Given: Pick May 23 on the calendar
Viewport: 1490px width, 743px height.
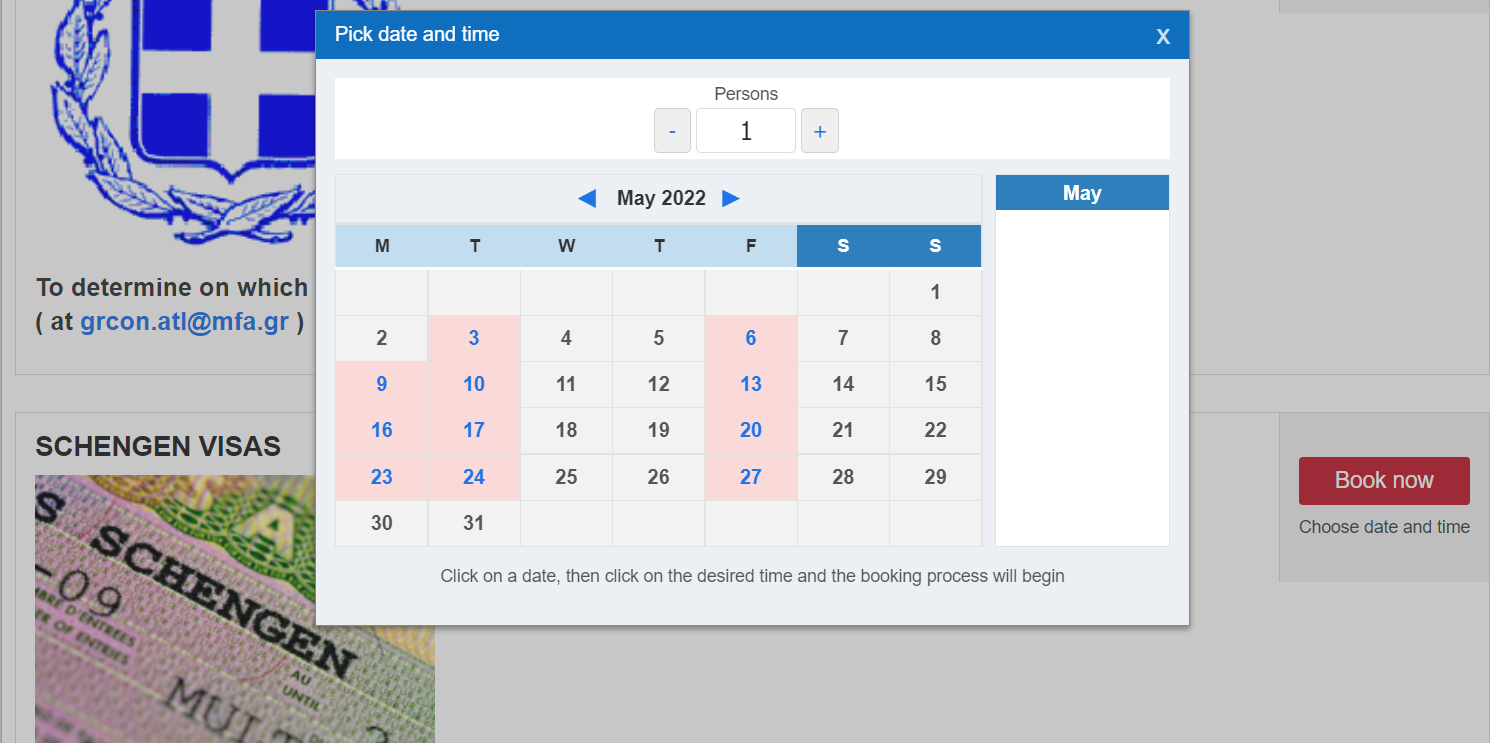Looking at the screenshot, I should (x=382, y=477).
